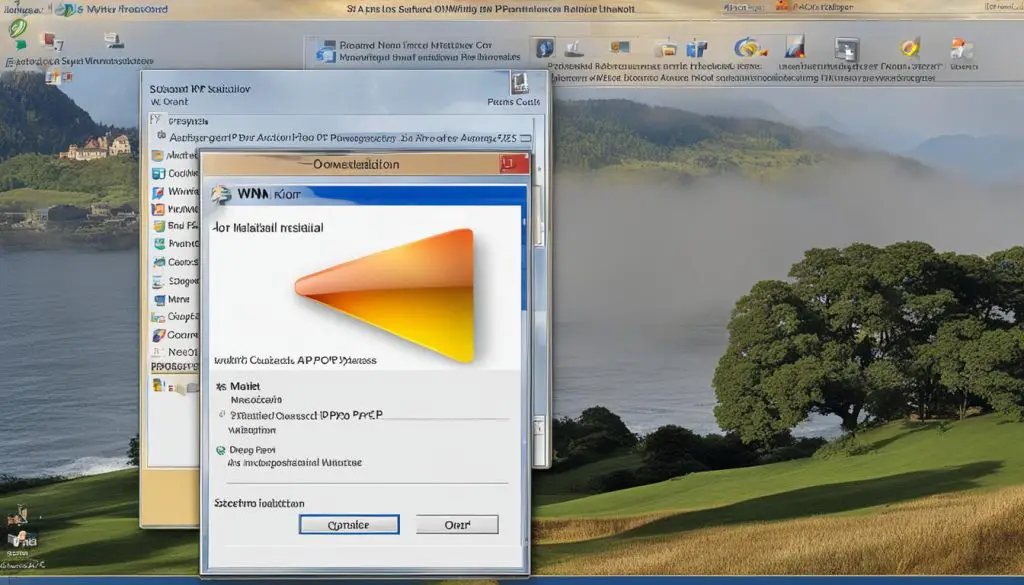Click the gray window icon in toolbar
The width and height of the screenshot is (1024, 585).
[846, 50]
